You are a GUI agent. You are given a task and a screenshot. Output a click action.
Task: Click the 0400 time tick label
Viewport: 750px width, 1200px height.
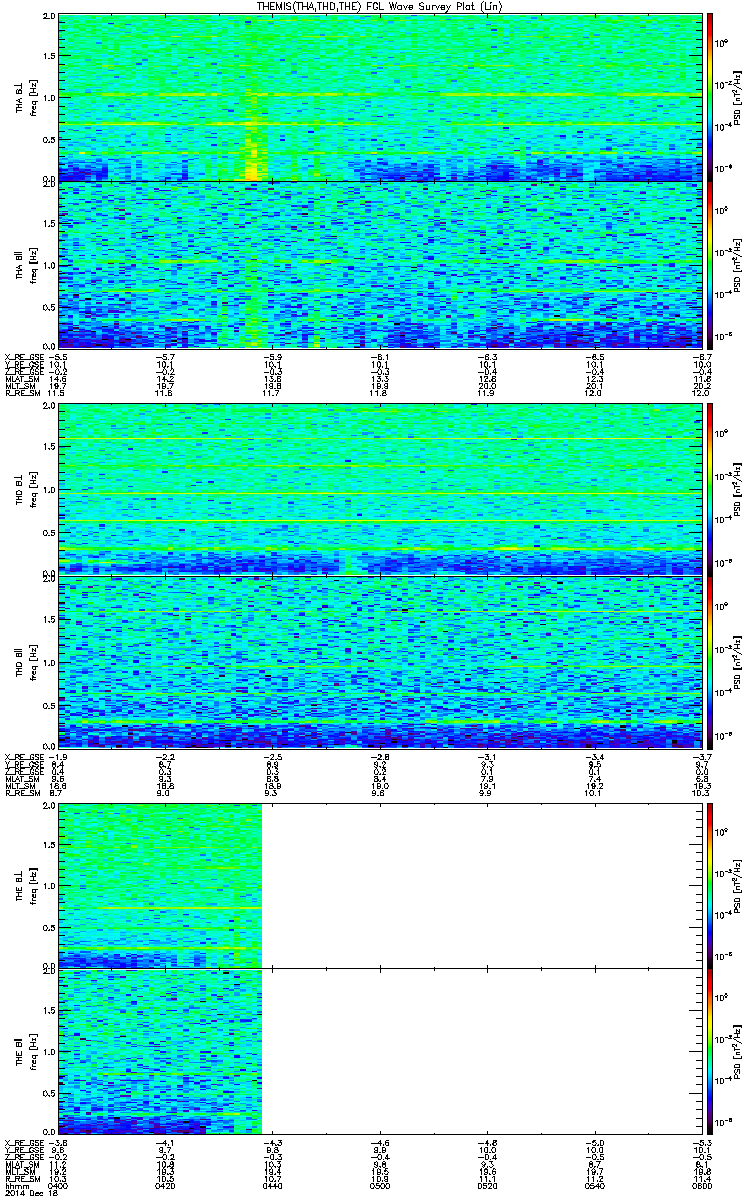(58, 1186)
